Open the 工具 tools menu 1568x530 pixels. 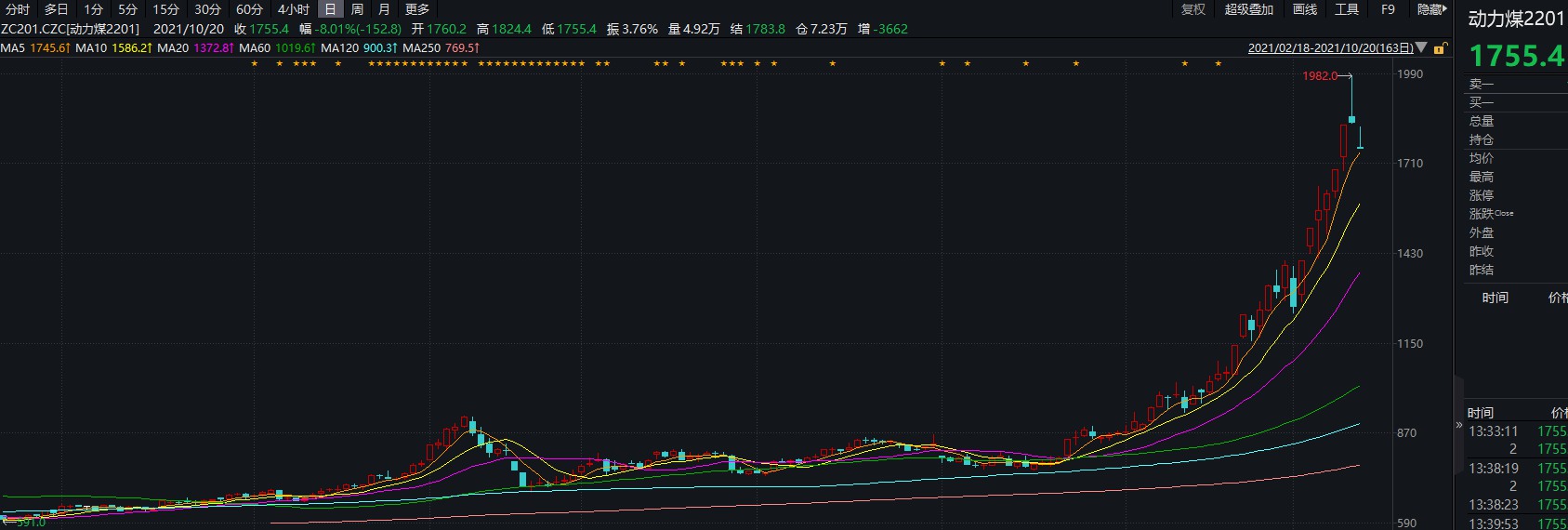click(x=1347, y=9)
